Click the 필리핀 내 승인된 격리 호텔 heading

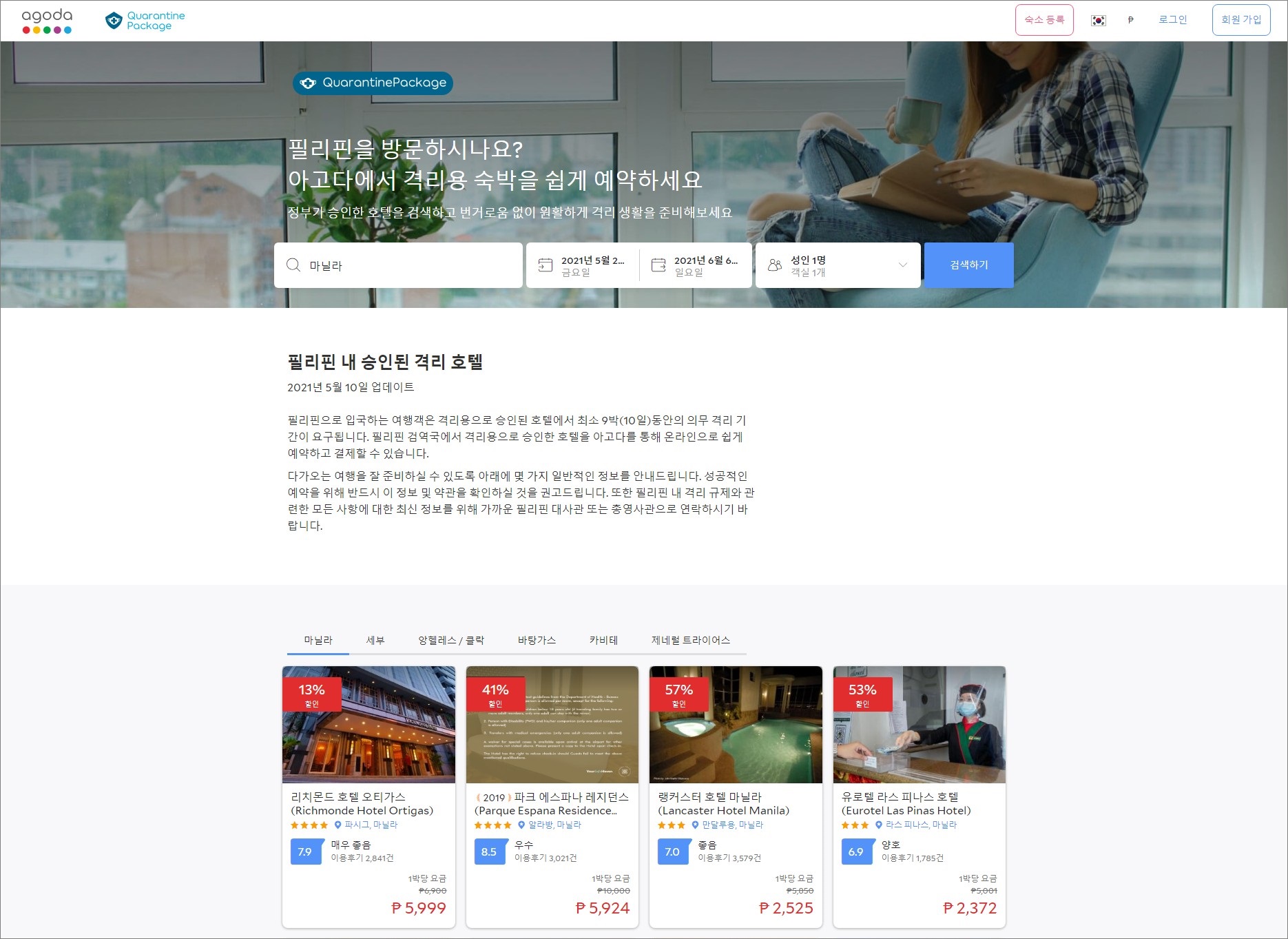[x=385, y=362]
